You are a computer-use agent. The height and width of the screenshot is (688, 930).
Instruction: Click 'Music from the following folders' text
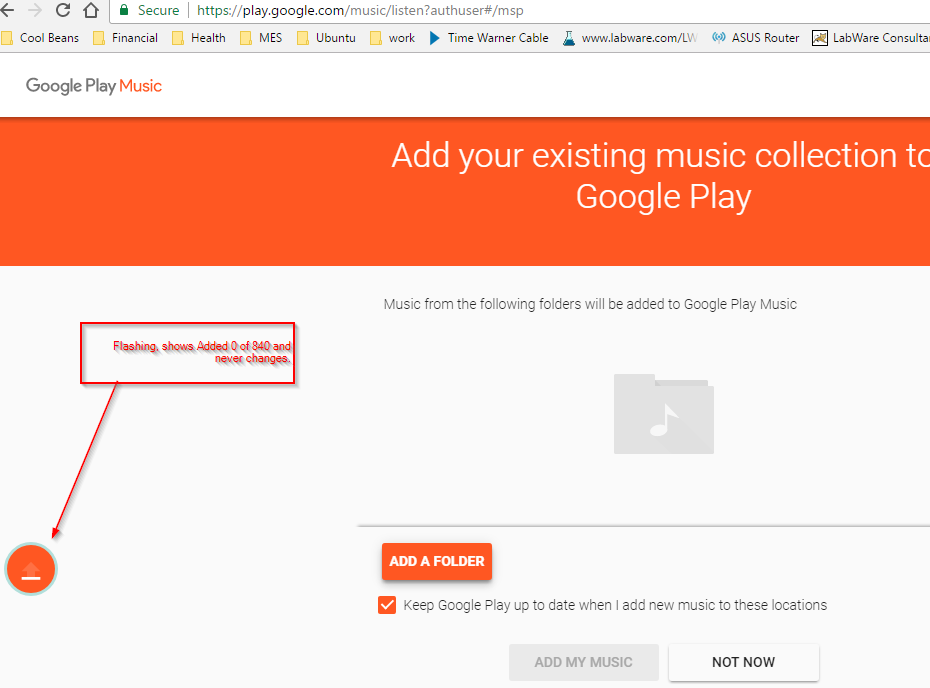click(x=590, y=304)
